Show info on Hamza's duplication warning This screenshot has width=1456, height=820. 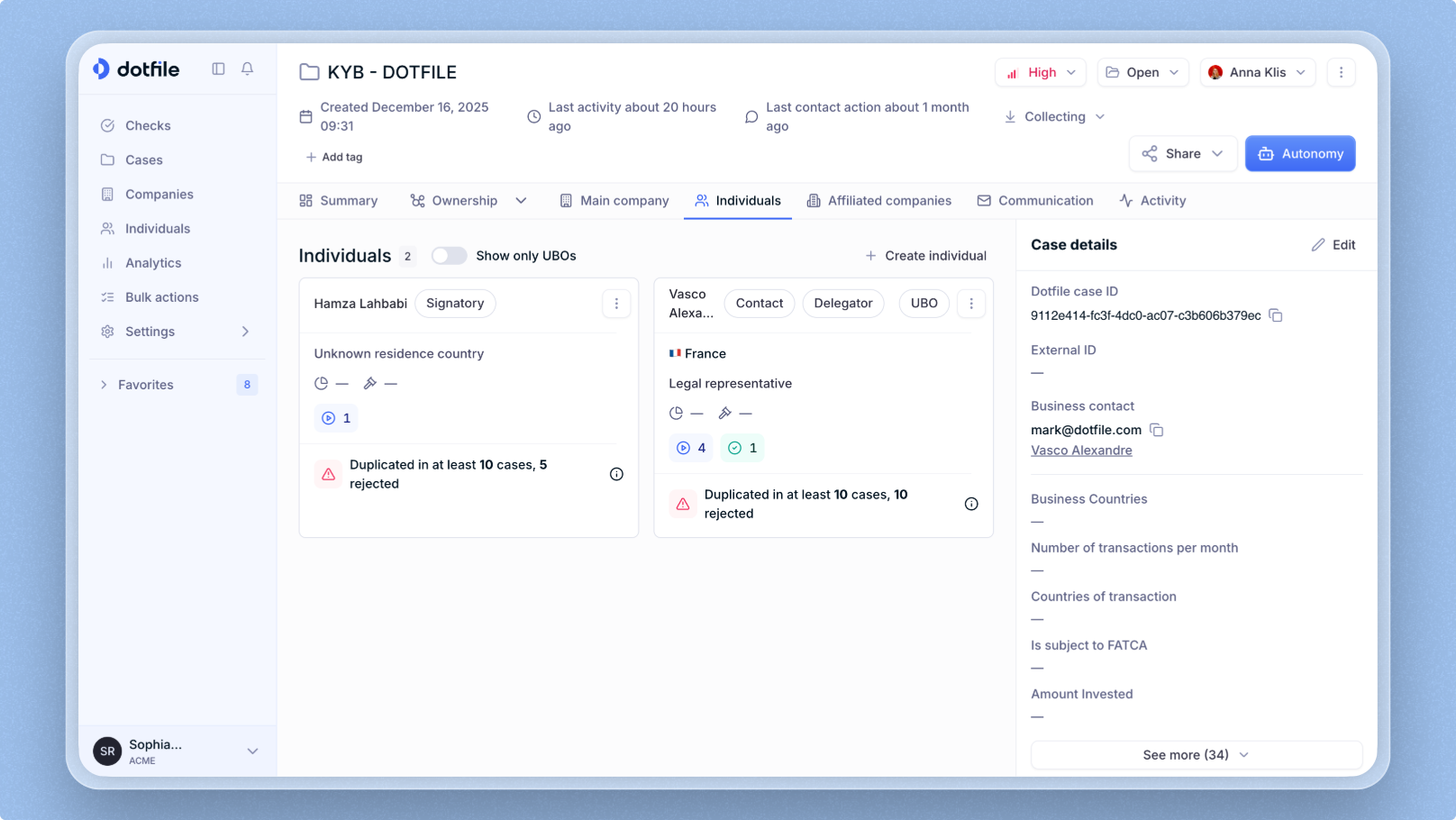(616, 474)
